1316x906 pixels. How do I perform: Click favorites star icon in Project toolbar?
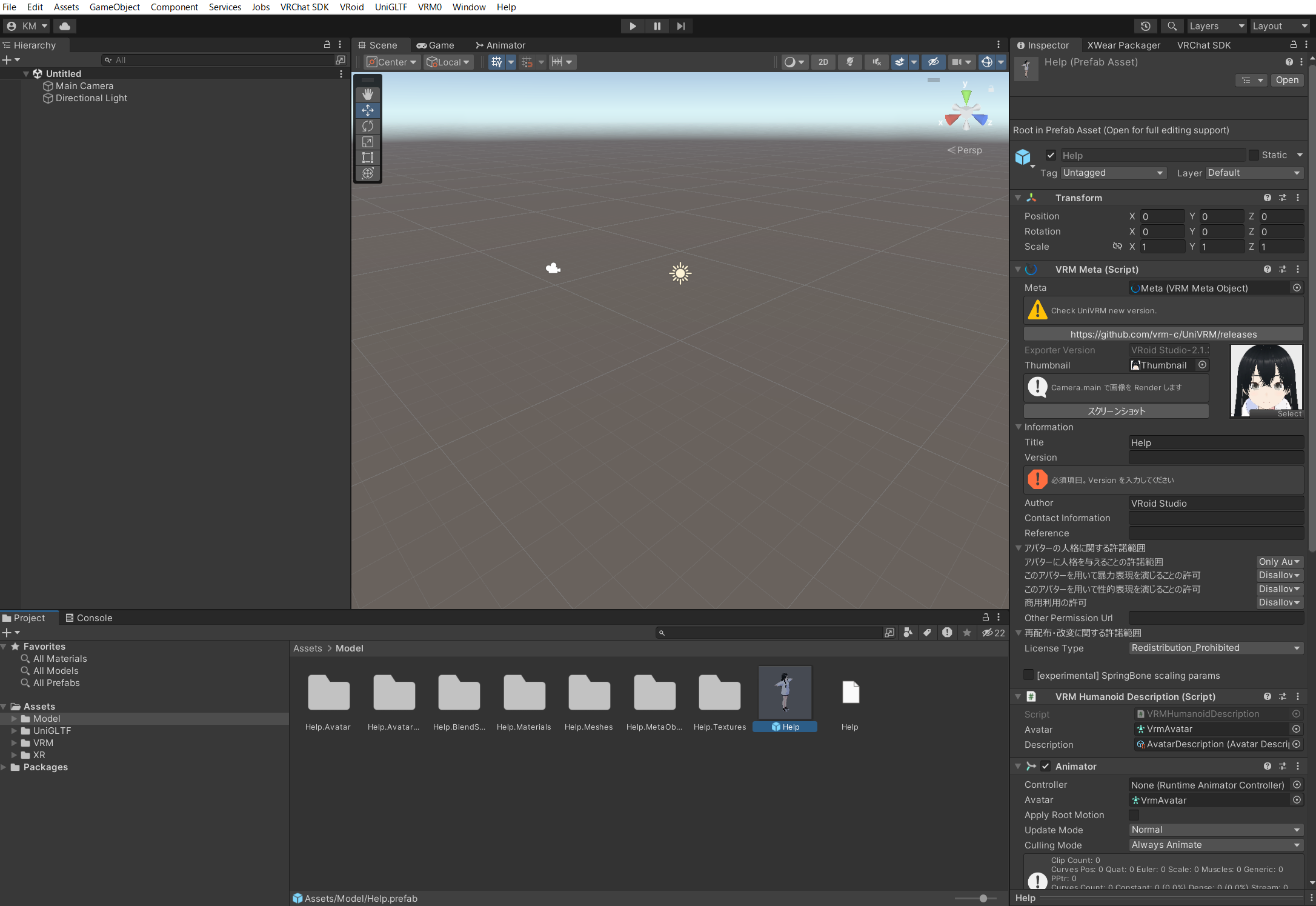(967, 633)
